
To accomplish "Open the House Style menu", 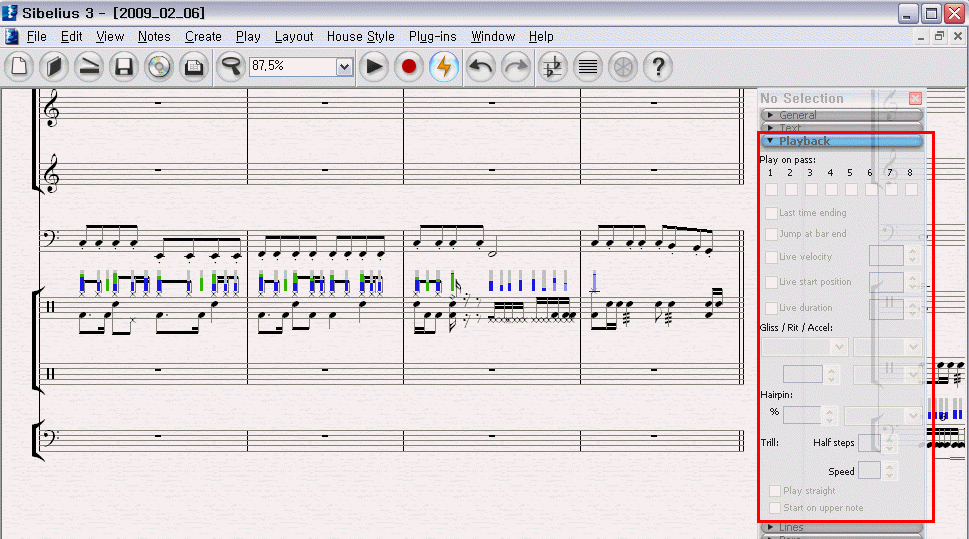I will (x=360, y=37).
